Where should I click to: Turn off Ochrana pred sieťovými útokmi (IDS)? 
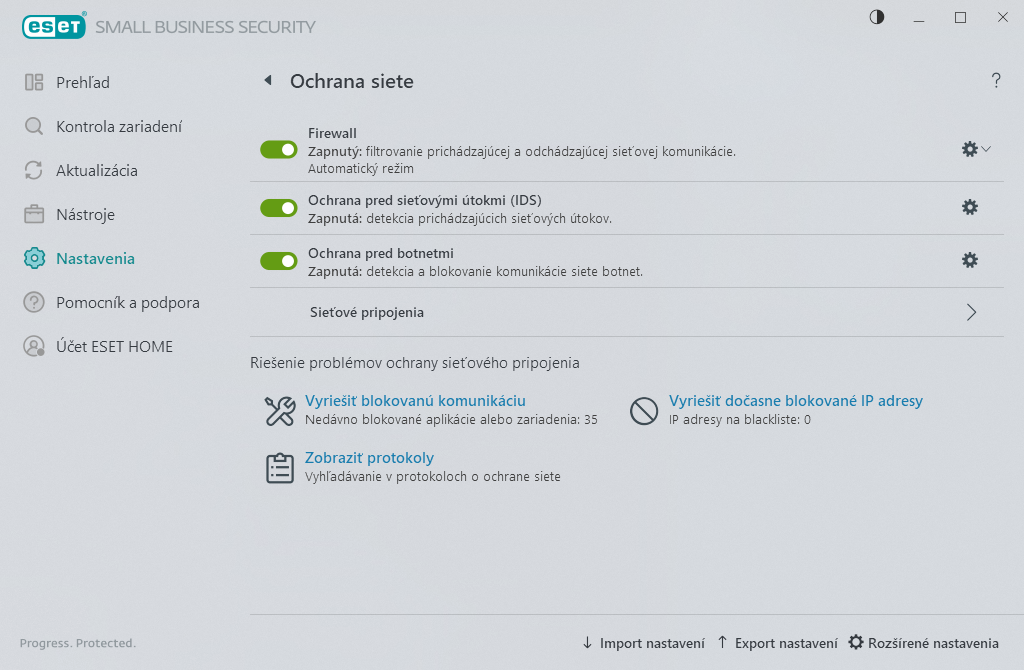click(279, 208)
